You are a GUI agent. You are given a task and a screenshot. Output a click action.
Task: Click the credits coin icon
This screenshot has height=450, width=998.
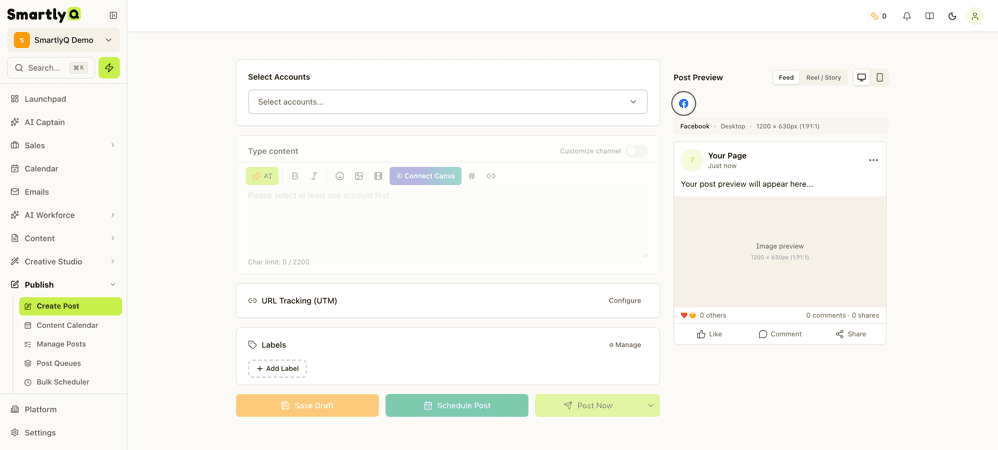(874, 17)
